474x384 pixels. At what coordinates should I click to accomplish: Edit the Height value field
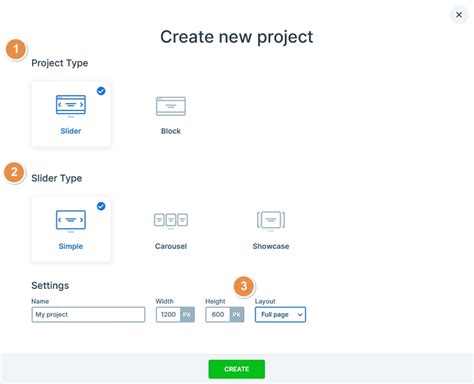218,314
